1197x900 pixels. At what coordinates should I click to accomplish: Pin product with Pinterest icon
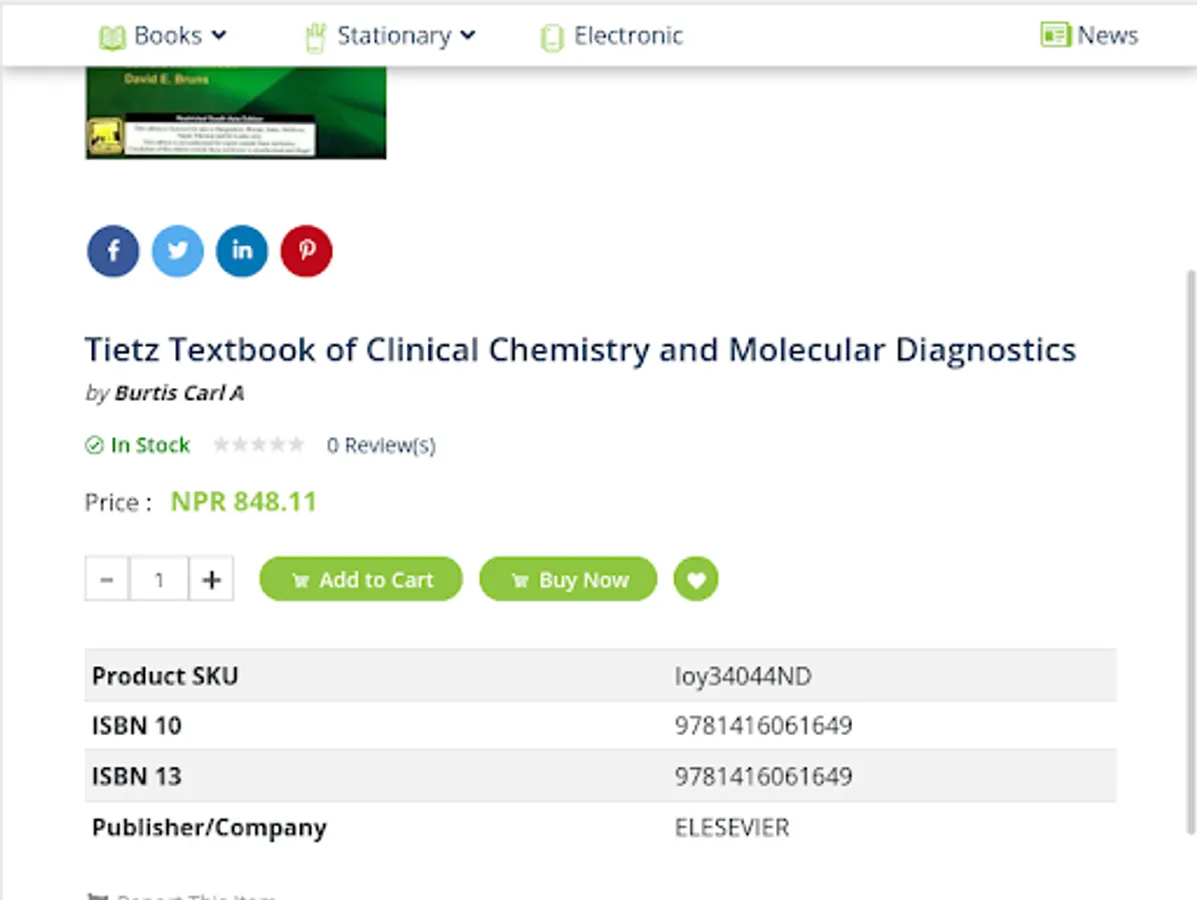[307, 251]
